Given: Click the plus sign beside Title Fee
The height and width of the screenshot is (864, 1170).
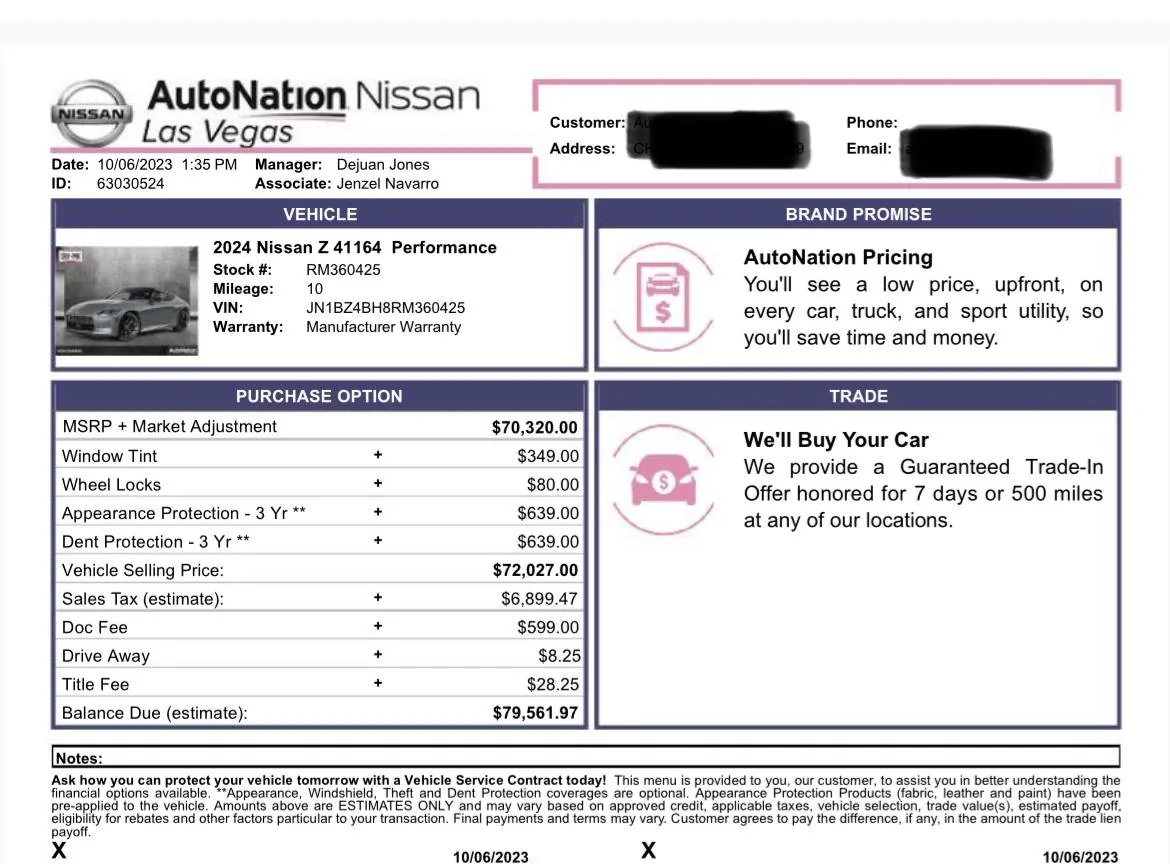Looking at the screenshot, I should click(378, 683).
